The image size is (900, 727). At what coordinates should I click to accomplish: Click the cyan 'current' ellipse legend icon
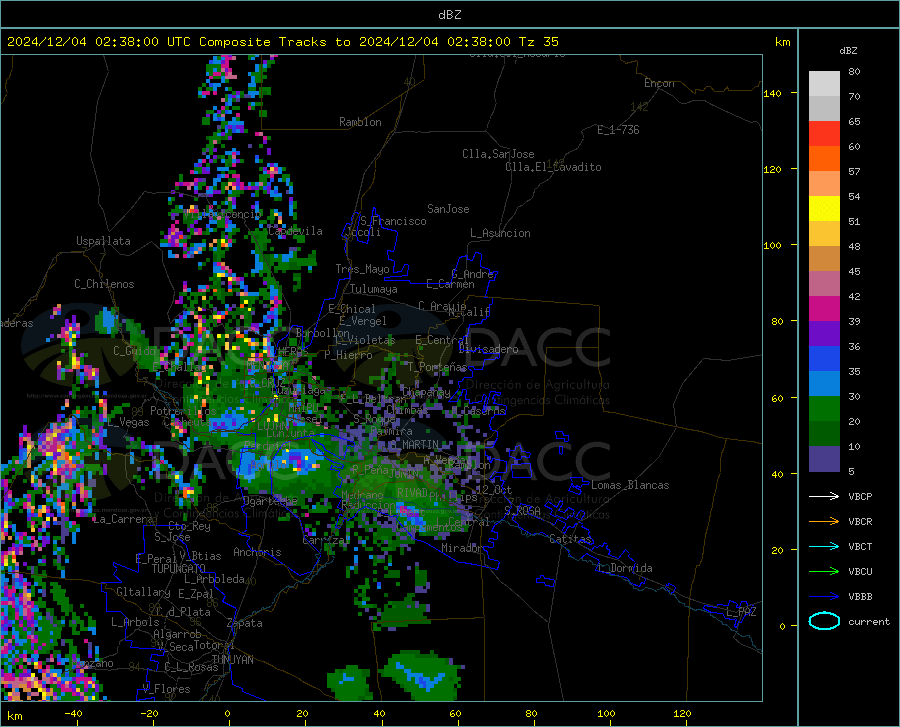tap(824, 621)
